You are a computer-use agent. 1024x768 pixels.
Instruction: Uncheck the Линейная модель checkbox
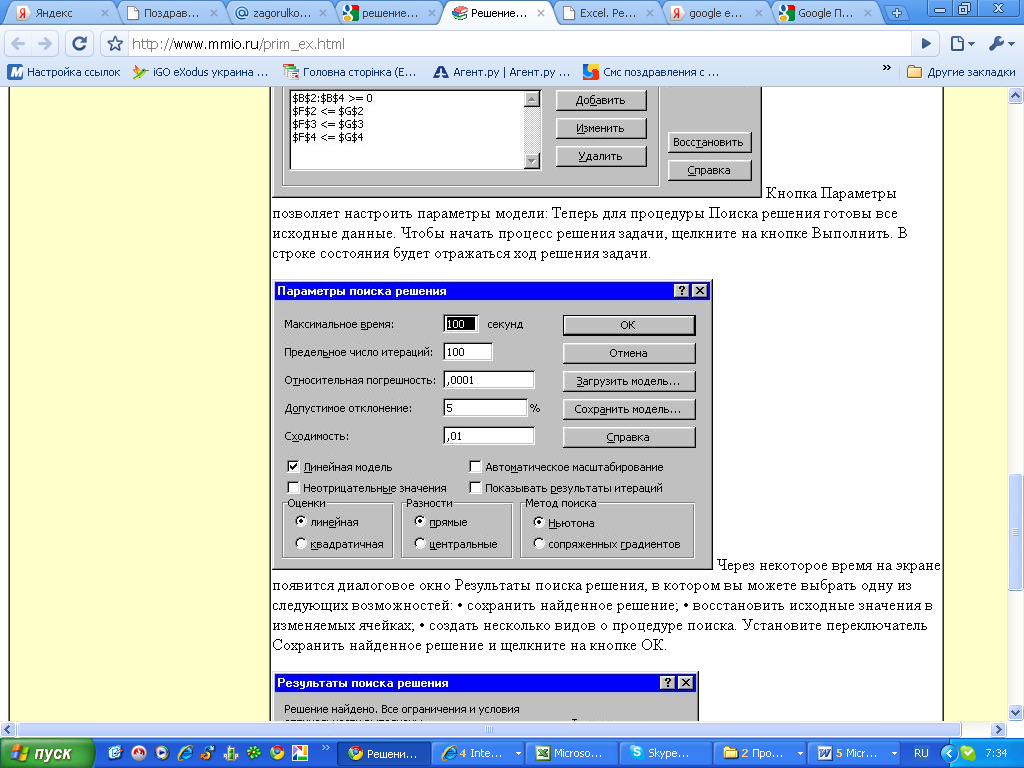pos(293,466)
